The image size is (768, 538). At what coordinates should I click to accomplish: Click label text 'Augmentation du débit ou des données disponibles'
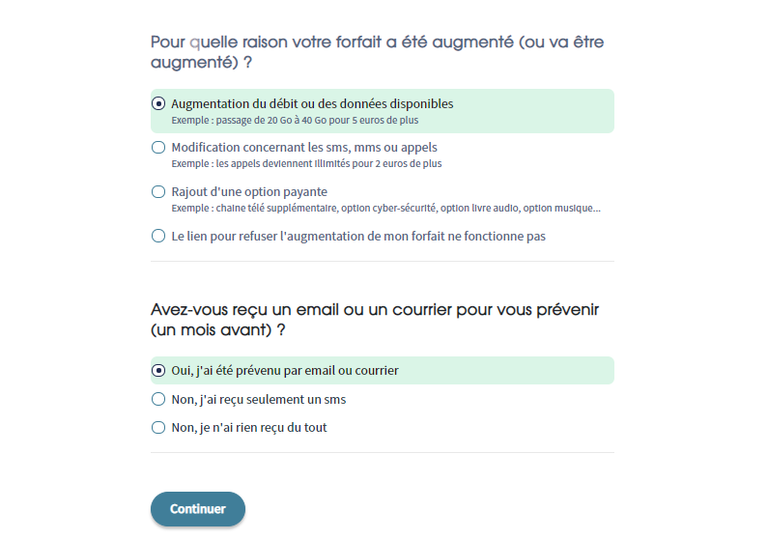312,104
